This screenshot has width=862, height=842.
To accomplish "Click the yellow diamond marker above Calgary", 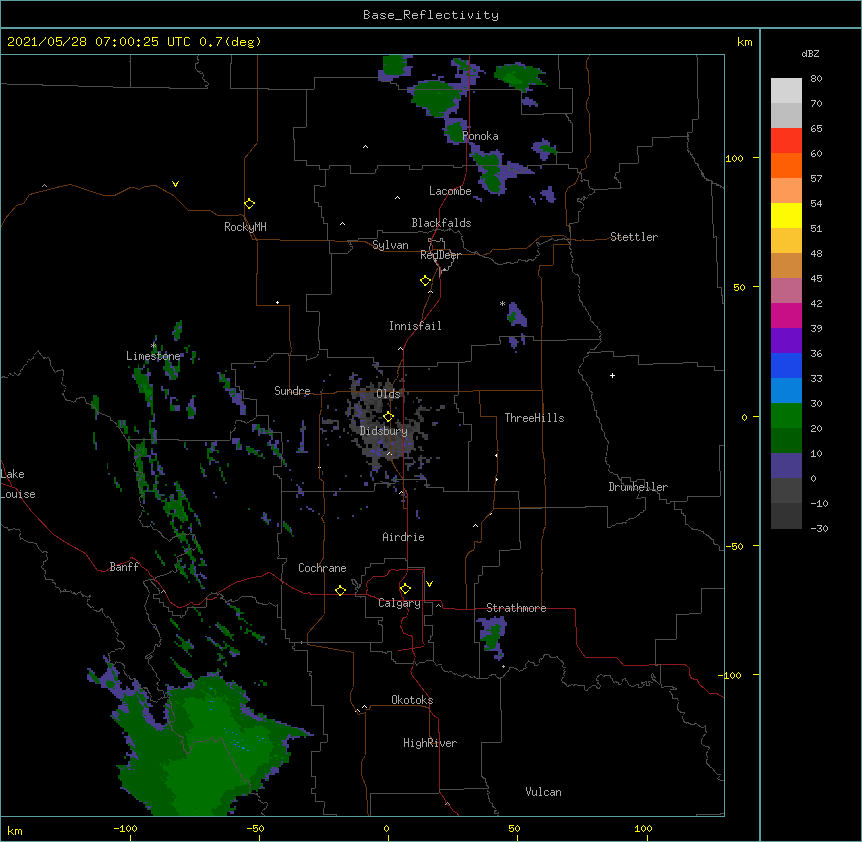I will (405, 589).
